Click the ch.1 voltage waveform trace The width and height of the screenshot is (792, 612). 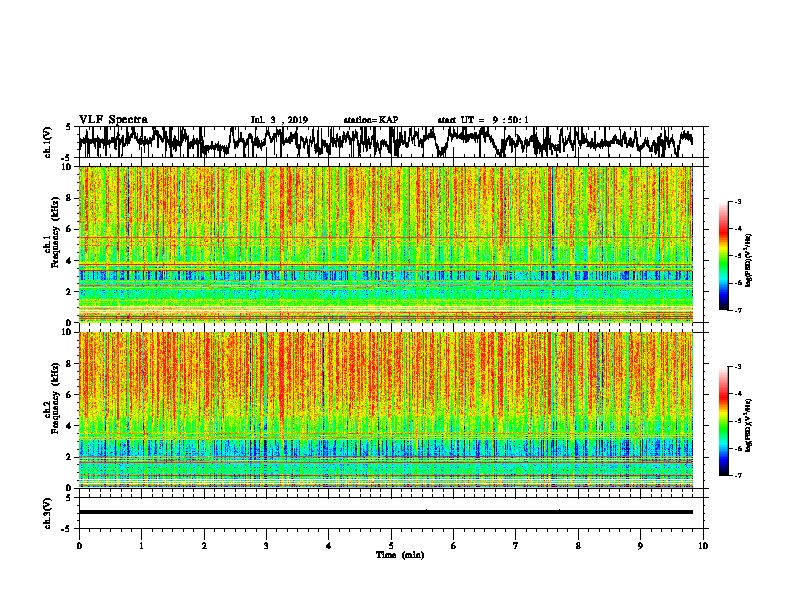(385, 141)
